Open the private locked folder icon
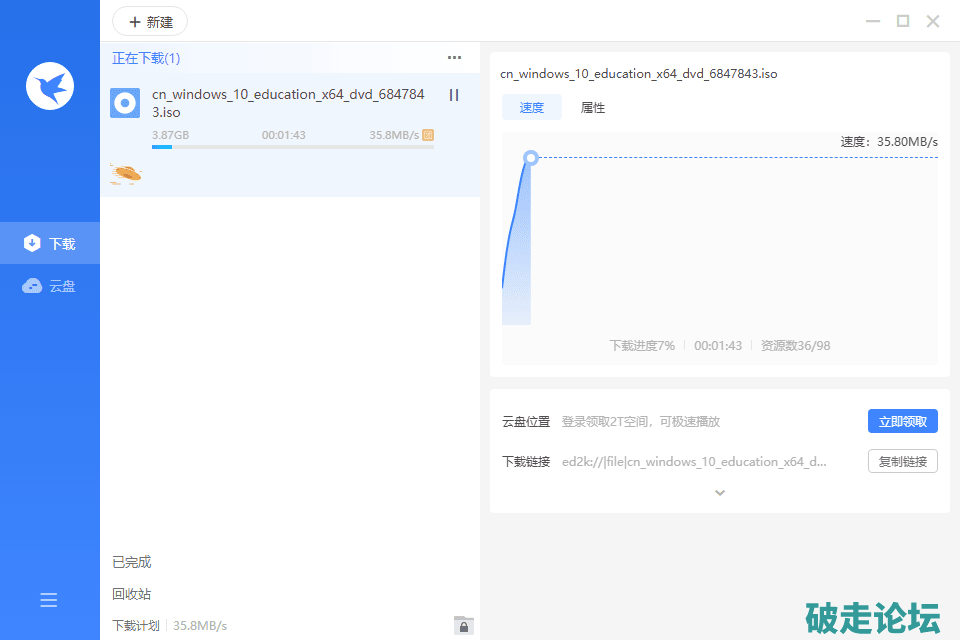 click(463, 625)
